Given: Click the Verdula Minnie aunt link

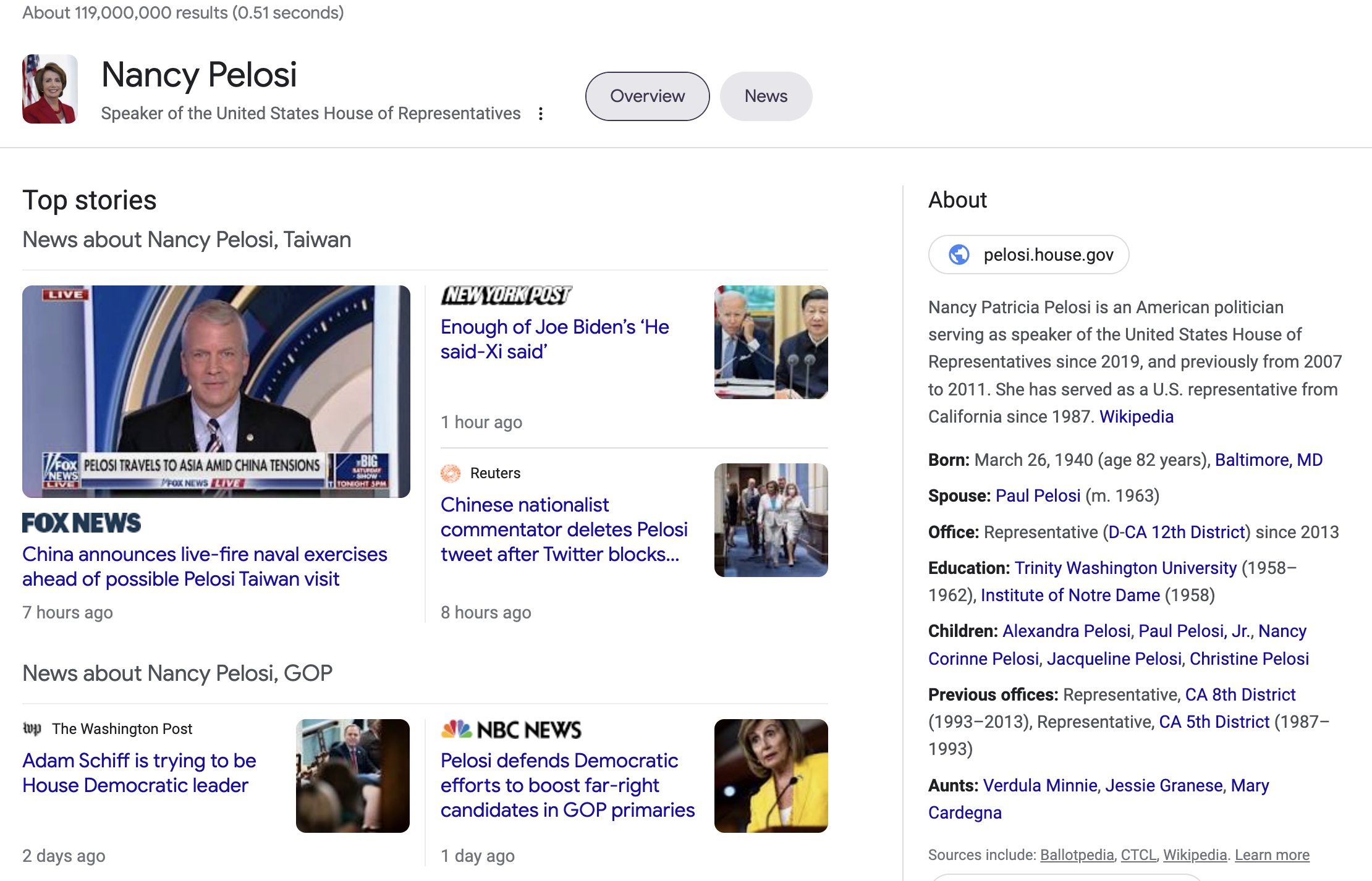Looking at the screenshot, I should tap(1040, 786).
